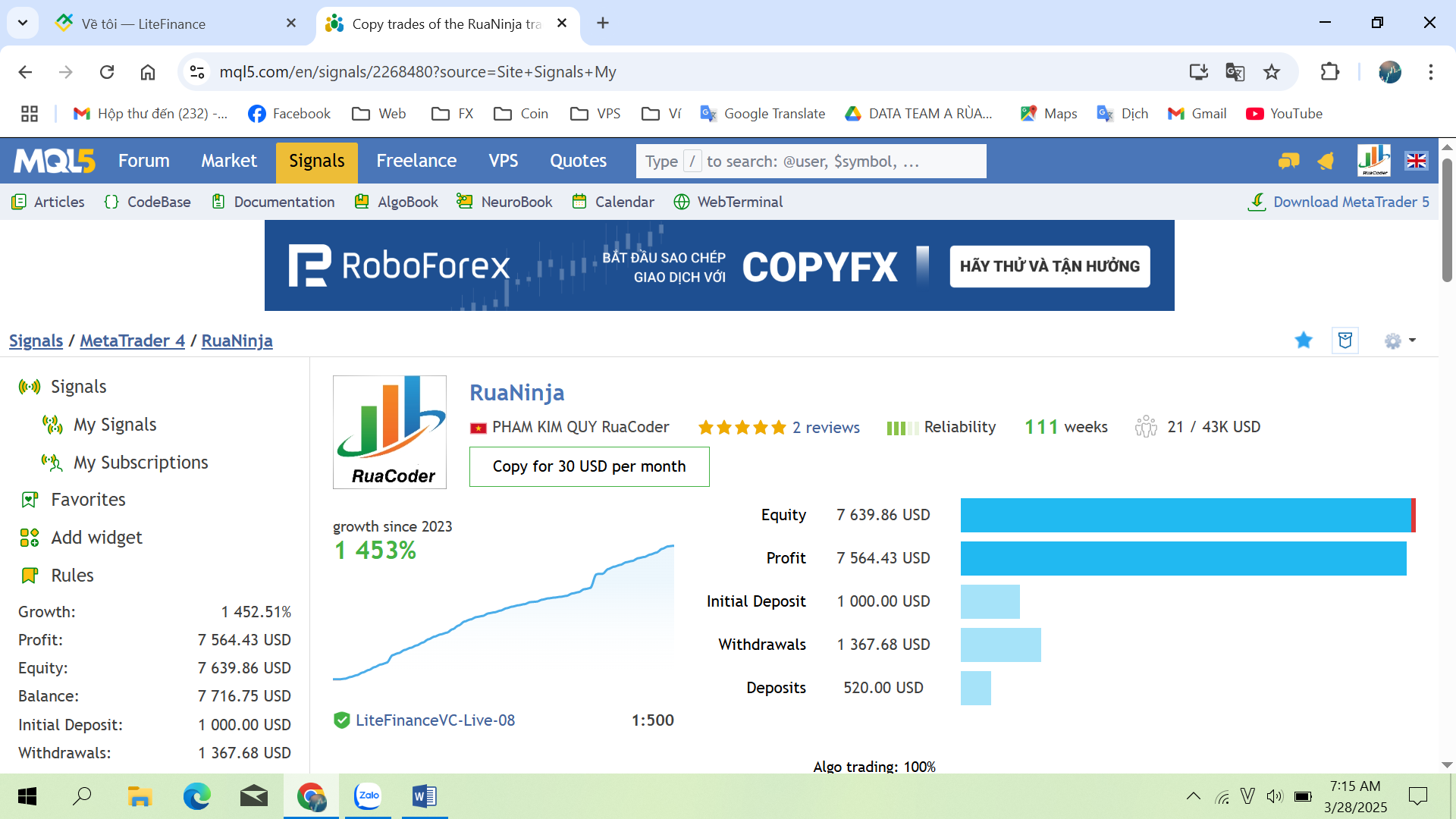Open the 2 reviews link
Image resolution: width=1456 pixels, height=819 pixels.
click(826, 427)
